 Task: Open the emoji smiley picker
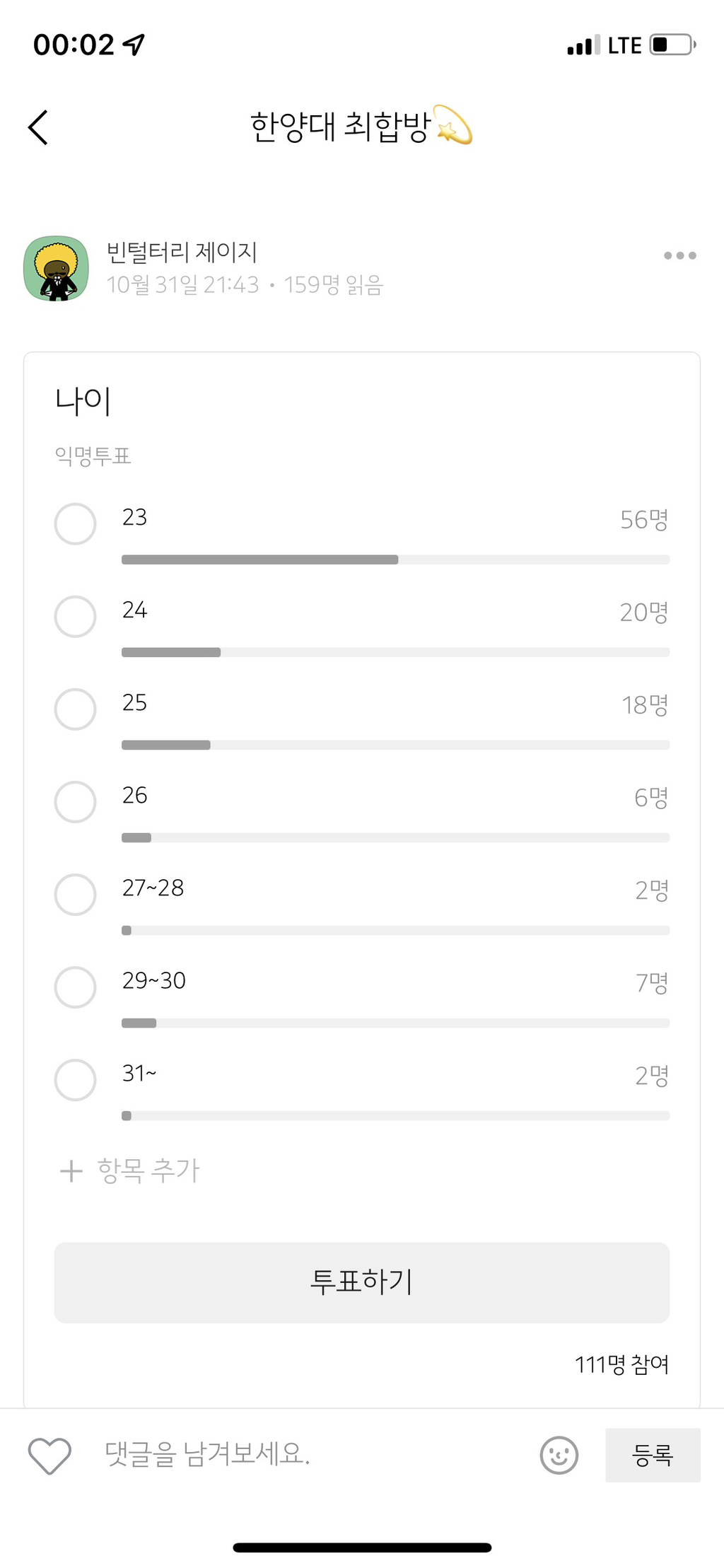click(x=559, y=1456)
